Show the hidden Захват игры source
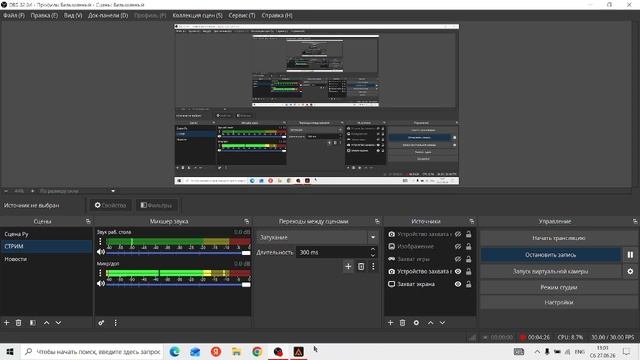 tap(458, 259)
